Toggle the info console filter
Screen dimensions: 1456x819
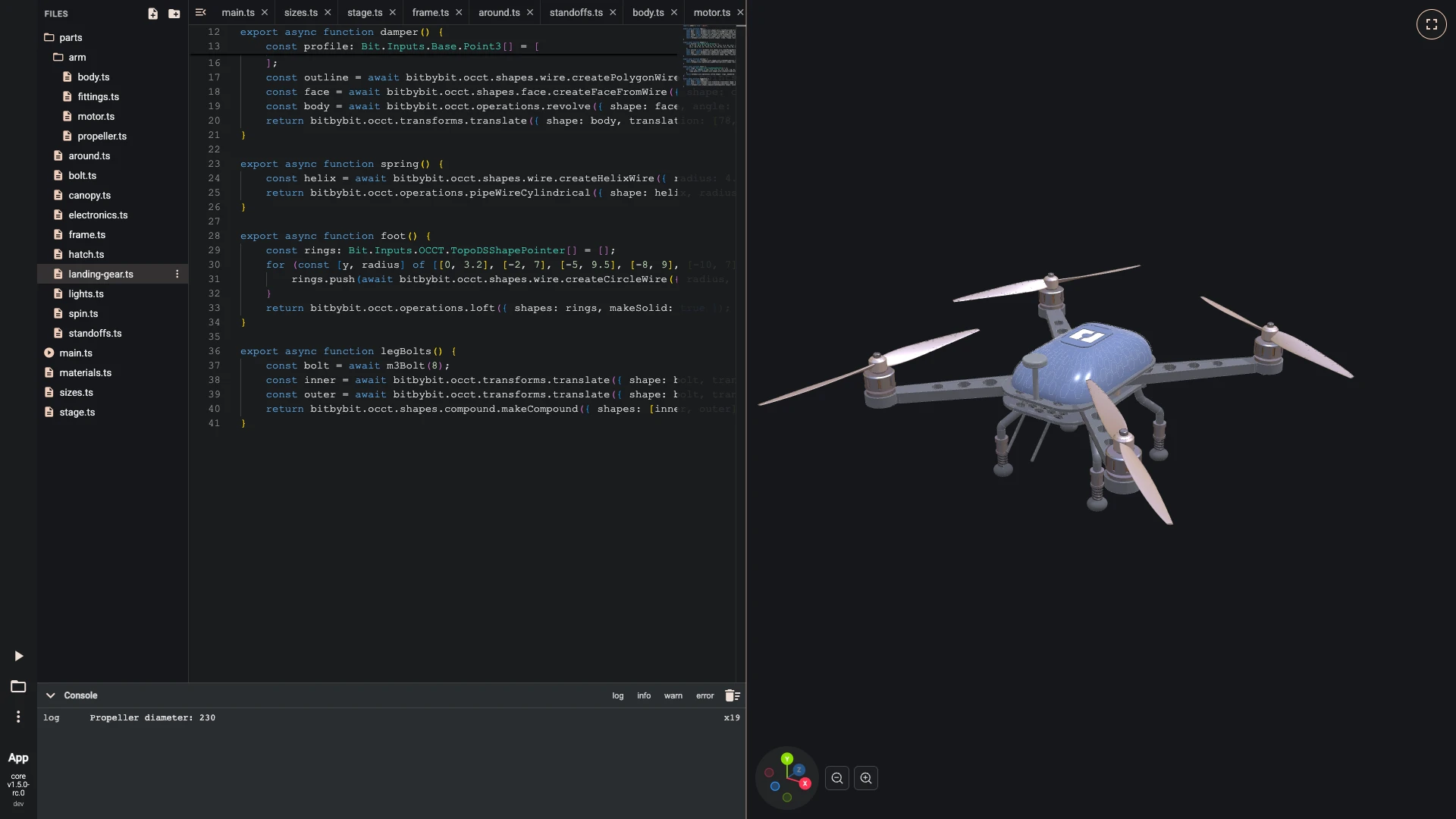pyautogui.click(x=644, y=695)
